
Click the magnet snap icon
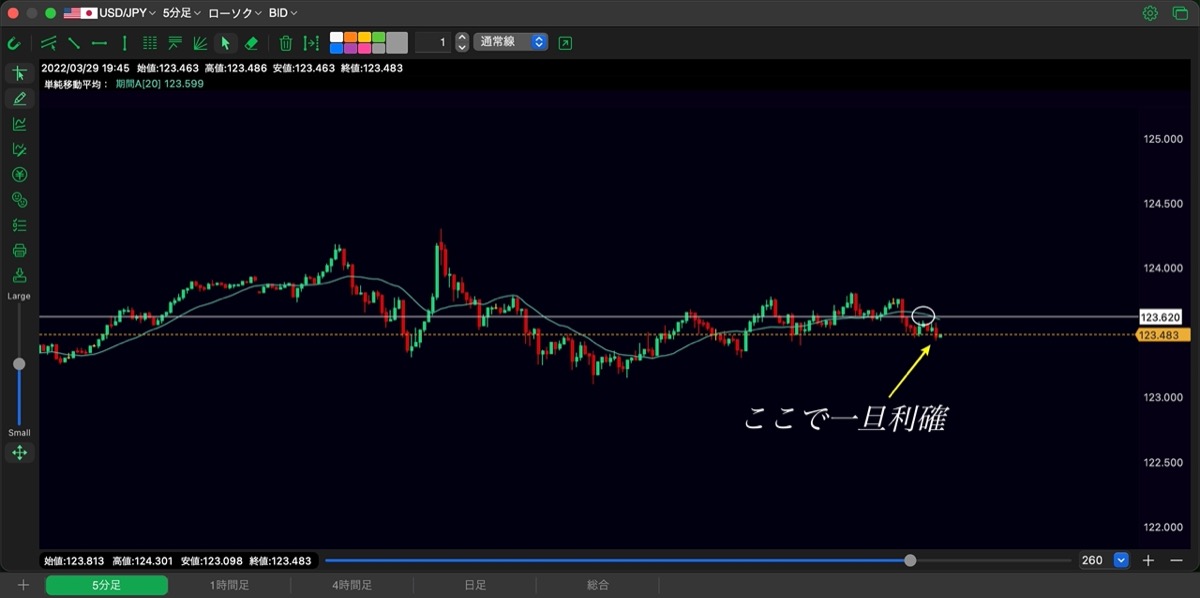point(14,43)
